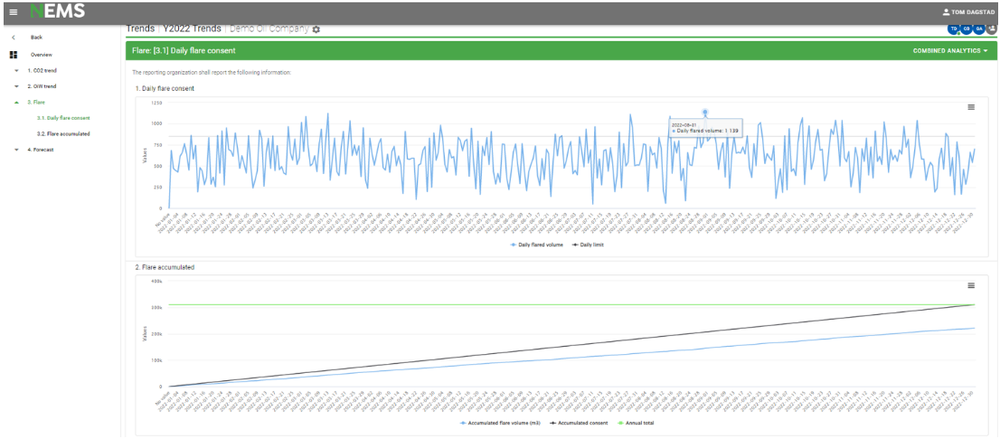Click the Back link in sidebar
The height and width of the screenshot is (444, 1000).
coord(36,38)
